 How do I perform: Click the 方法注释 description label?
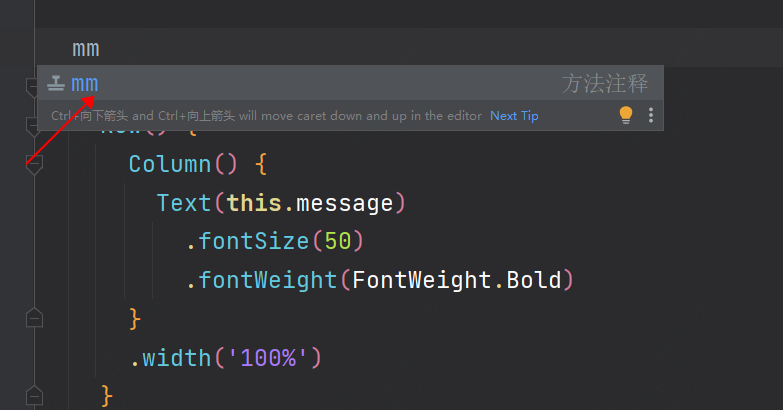point(604,84)
